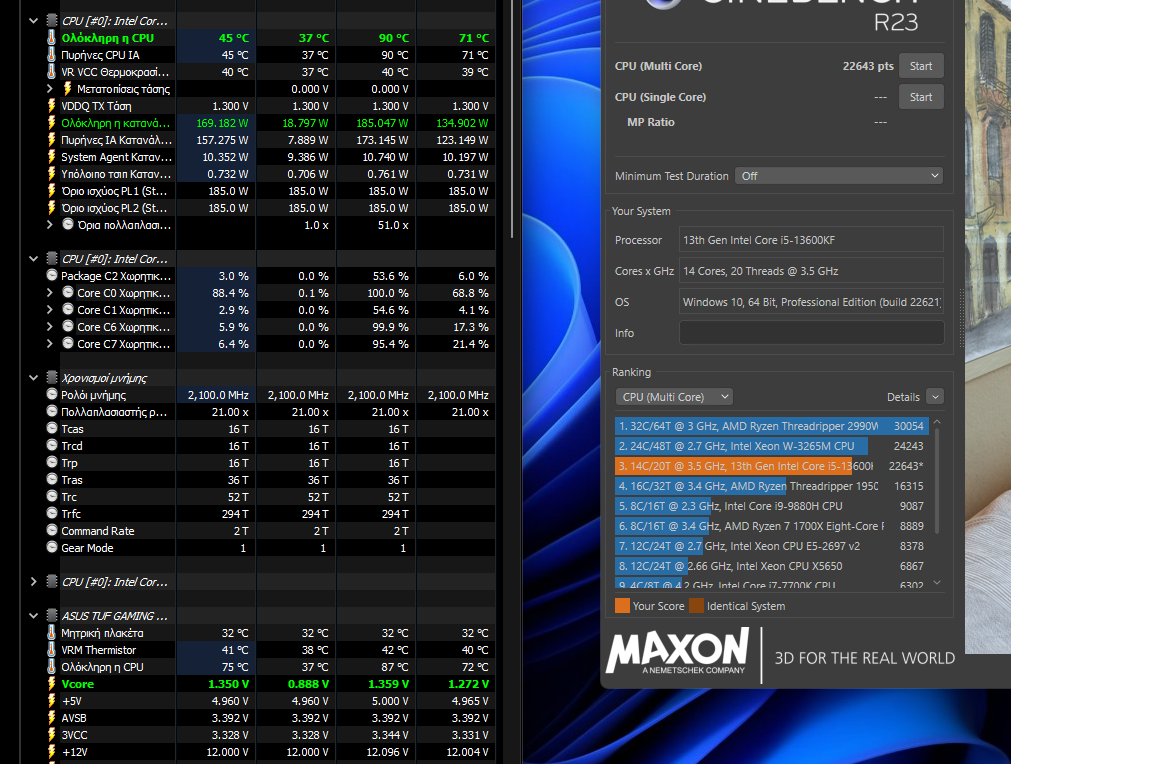Start the CPU (Multi Core) benchmark

921,66
